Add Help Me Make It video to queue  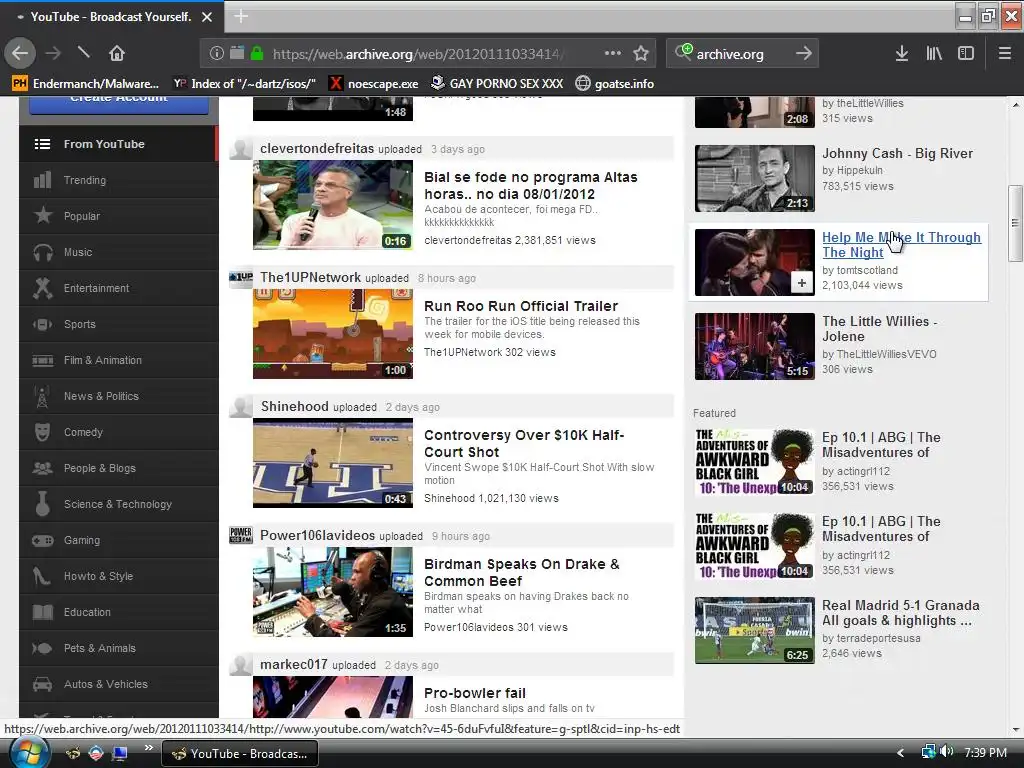[x=801, y=283]
